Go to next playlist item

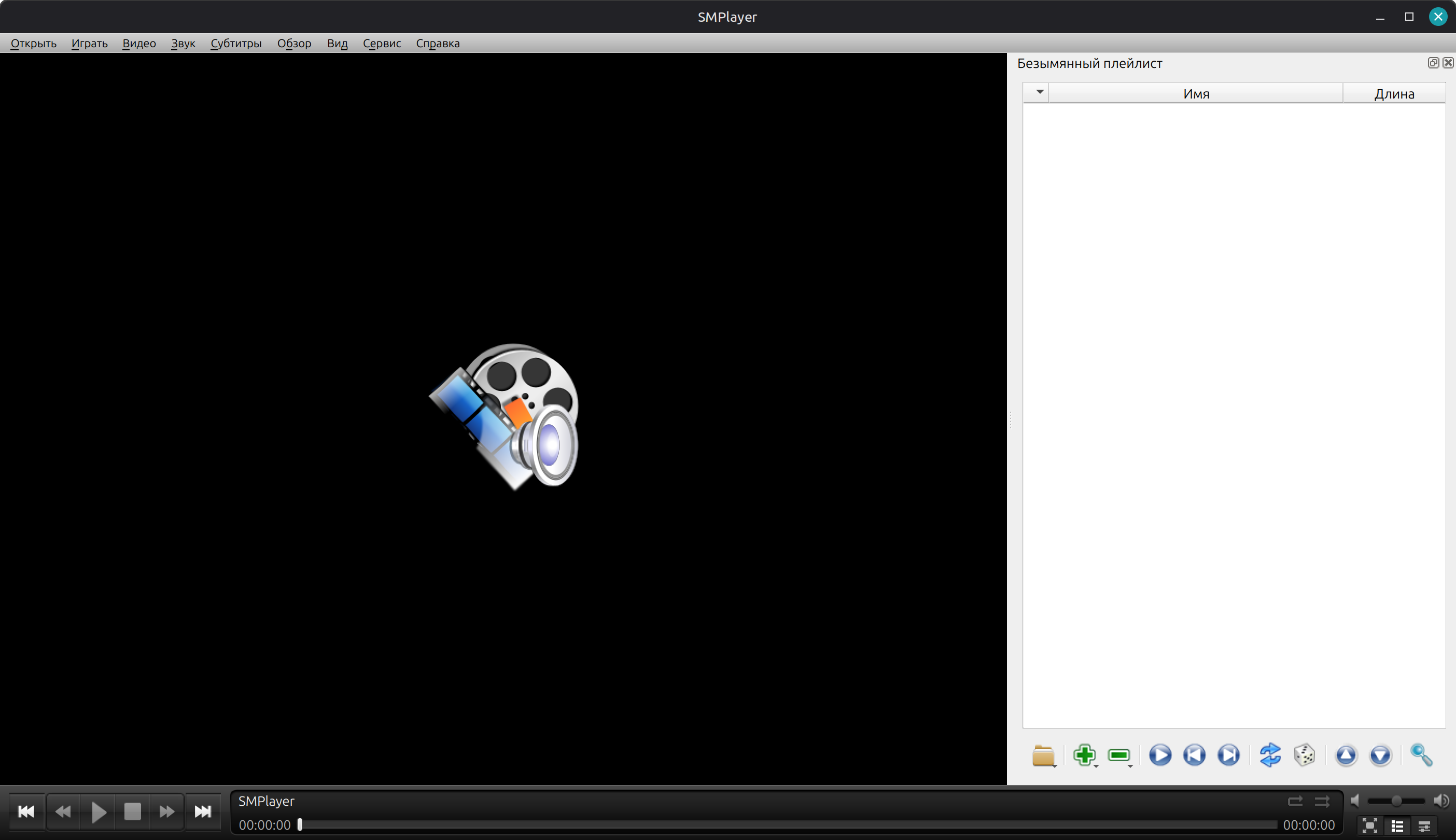click(1229, 755)
